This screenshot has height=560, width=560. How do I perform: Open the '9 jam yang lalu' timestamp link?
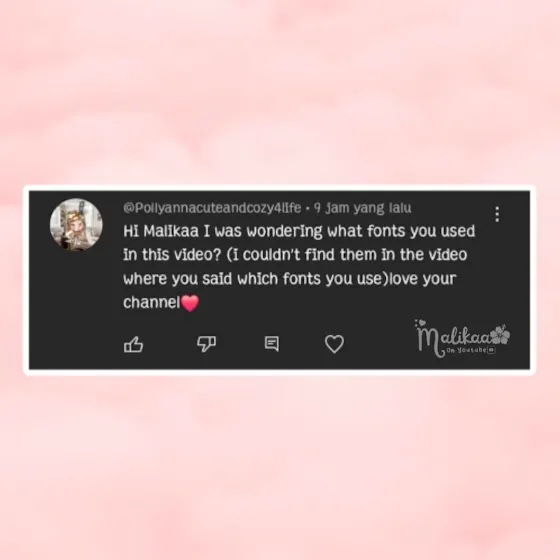[x=362, y=208]
